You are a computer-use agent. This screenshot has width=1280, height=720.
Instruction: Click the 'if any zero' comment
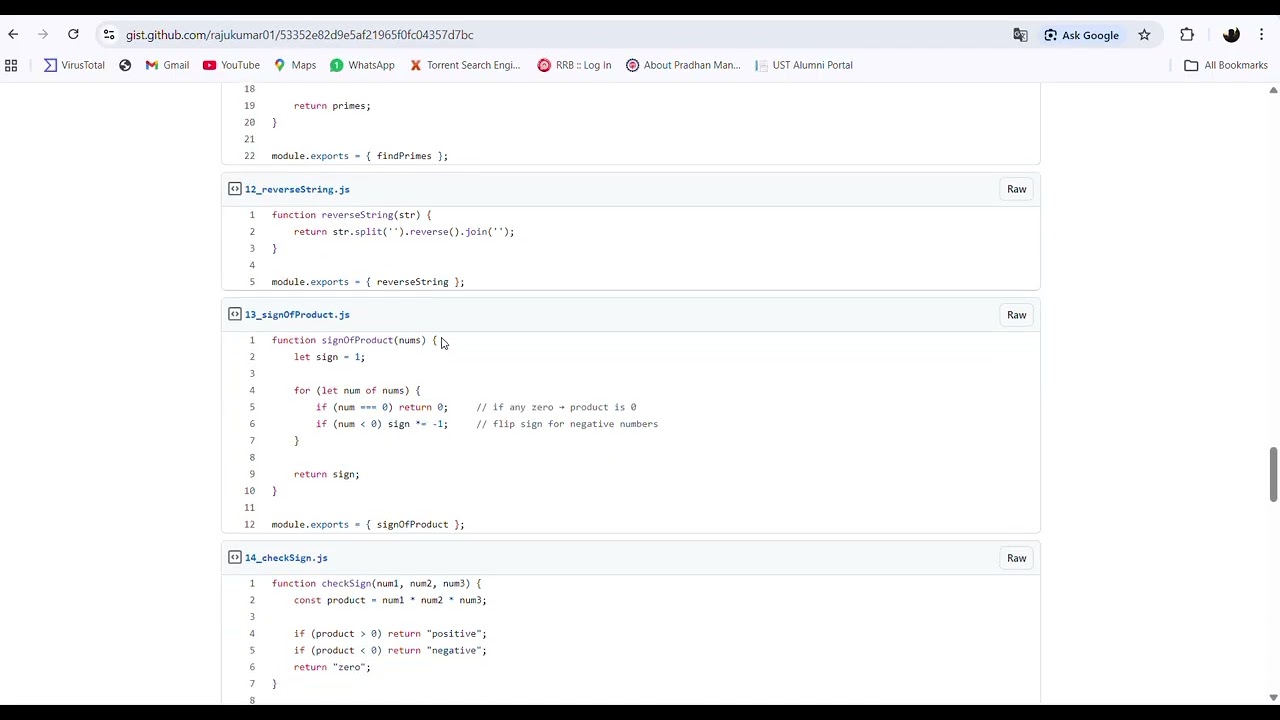click(556, 407)
